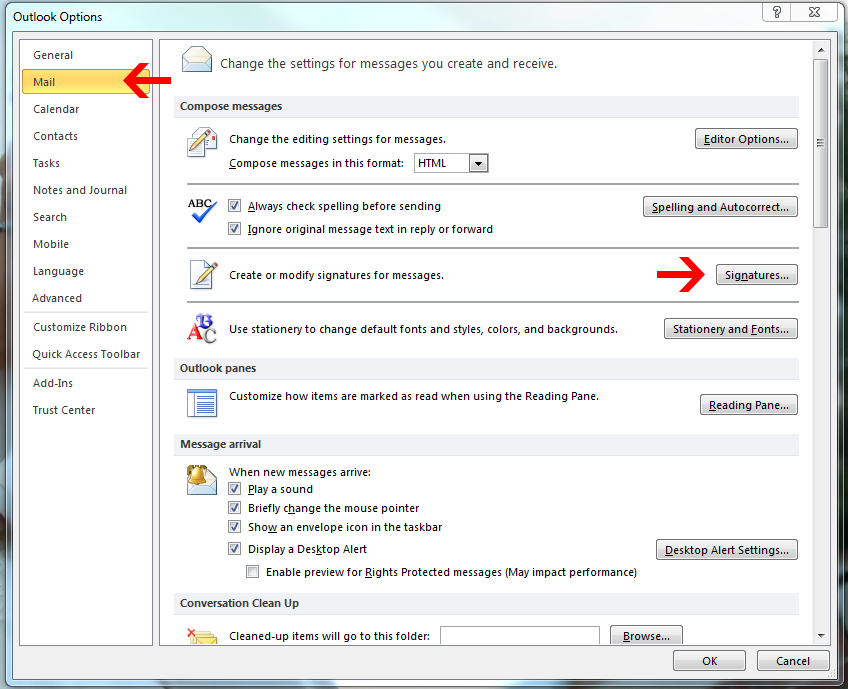Toggle Display a Desktop Alert checkbox
Image resolution: width=848 pixels, height=689 pixels.
pos(235,549)
